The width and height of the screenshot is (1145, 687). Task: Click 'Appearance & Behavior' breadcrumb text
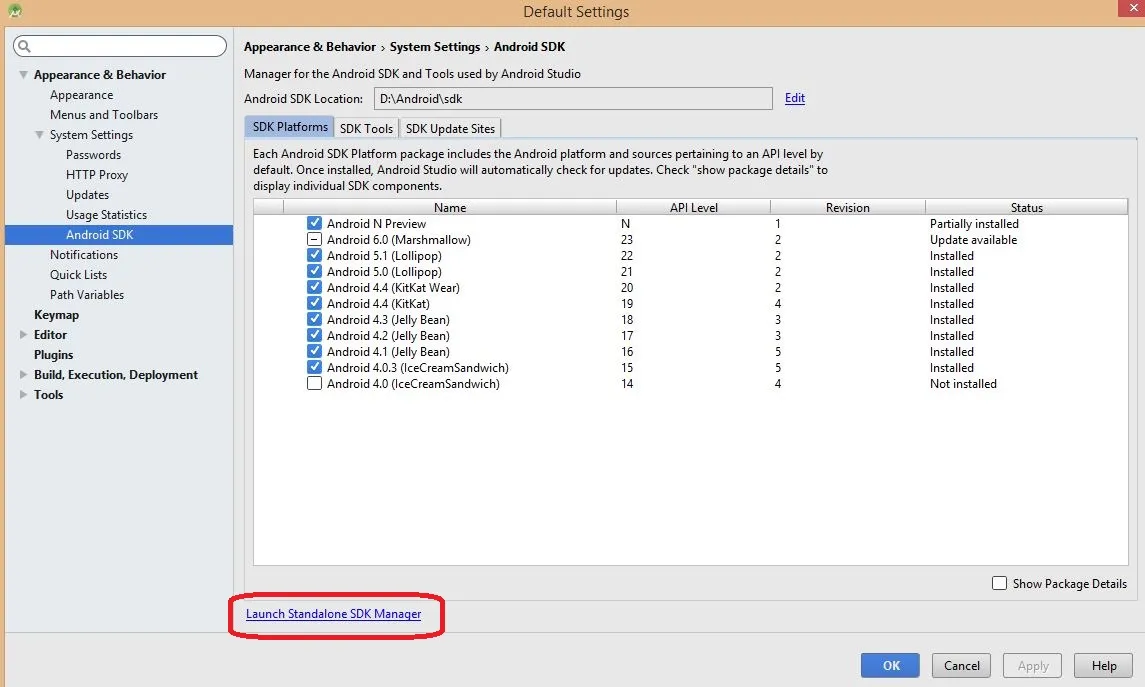310,47
